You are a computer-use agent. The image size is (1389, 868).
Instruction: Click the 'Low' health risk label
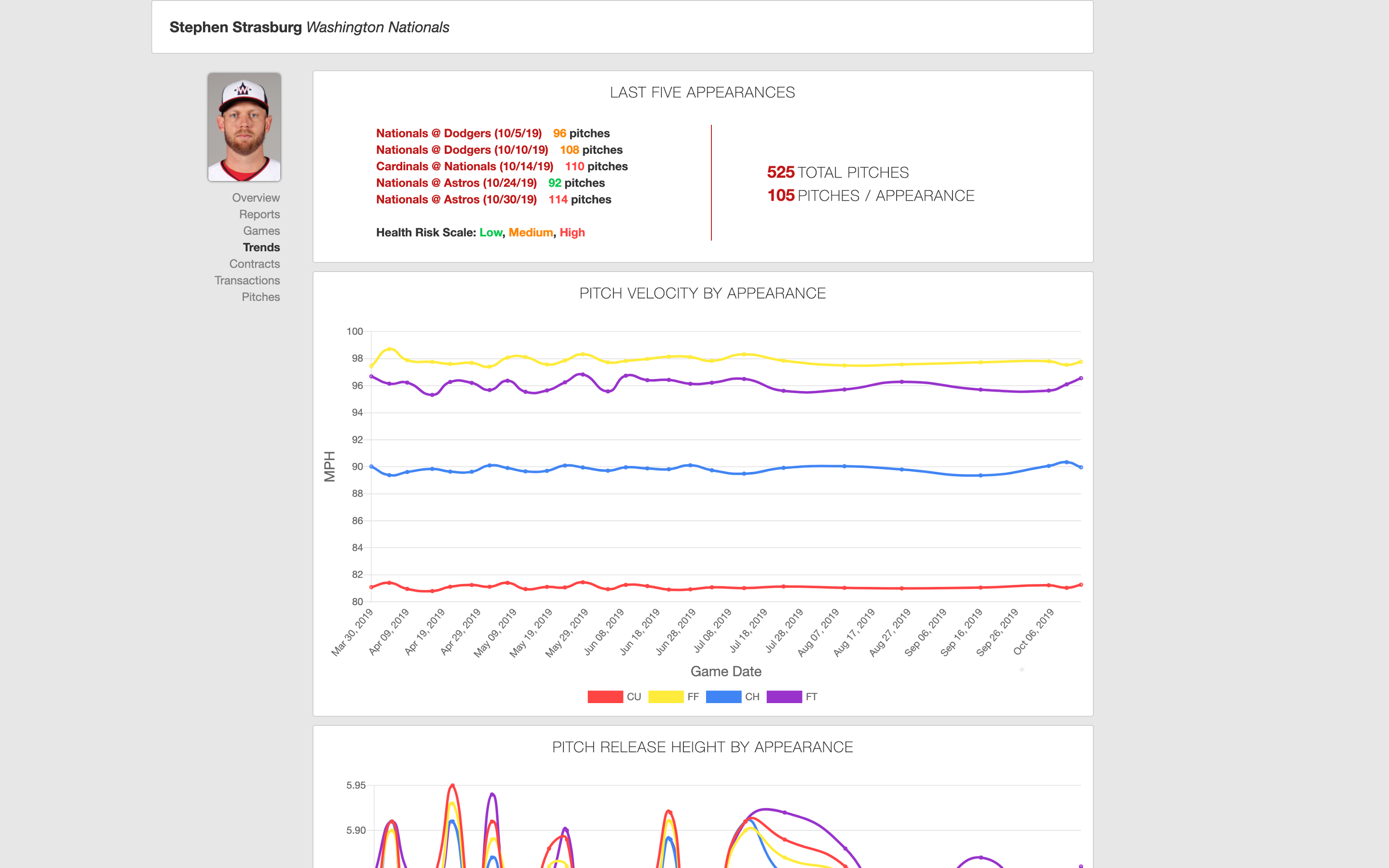[x=491, y=232]
